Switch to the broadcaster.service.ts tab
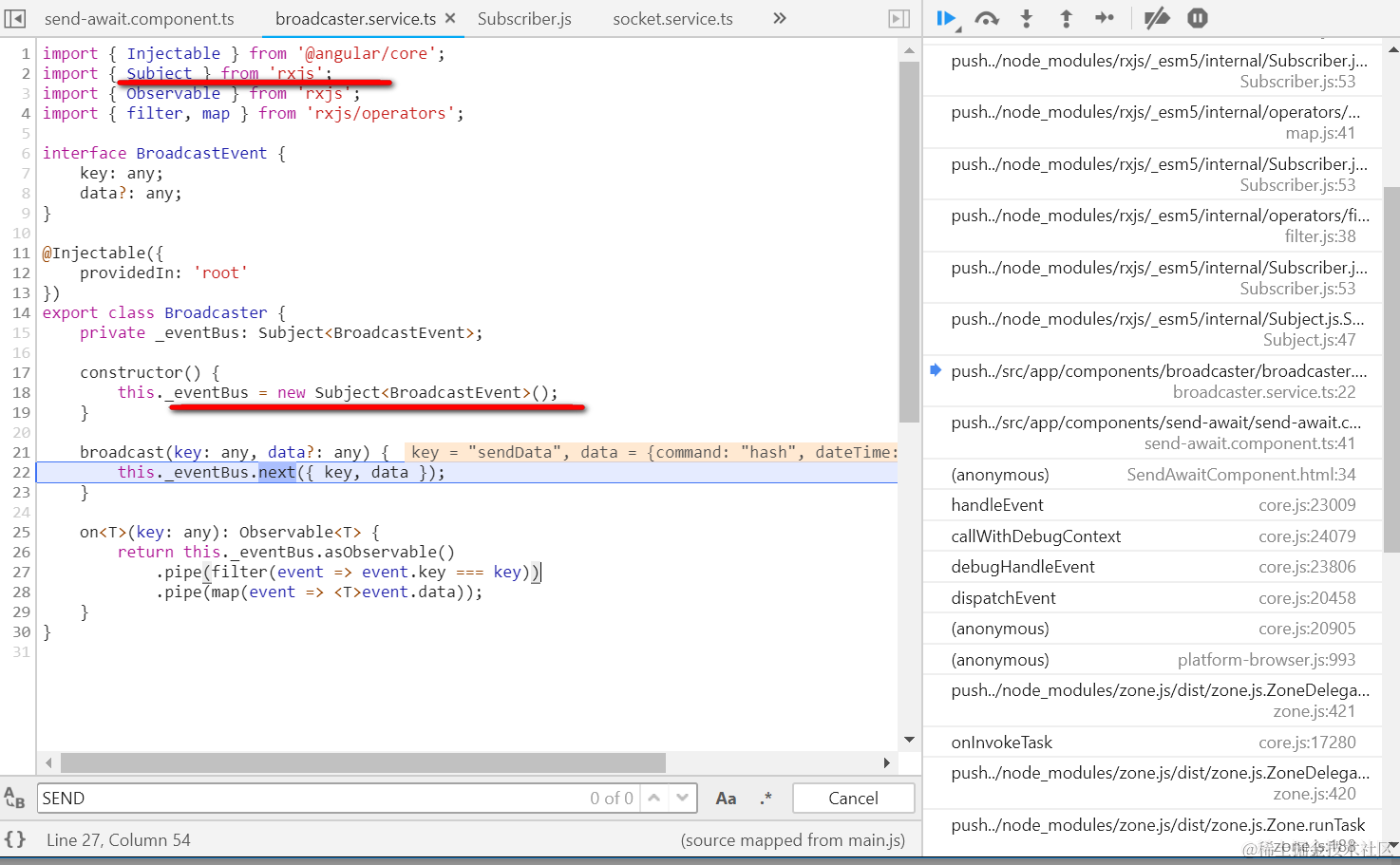This screenshot has width=1400, height=865. (x=356, y=19)
